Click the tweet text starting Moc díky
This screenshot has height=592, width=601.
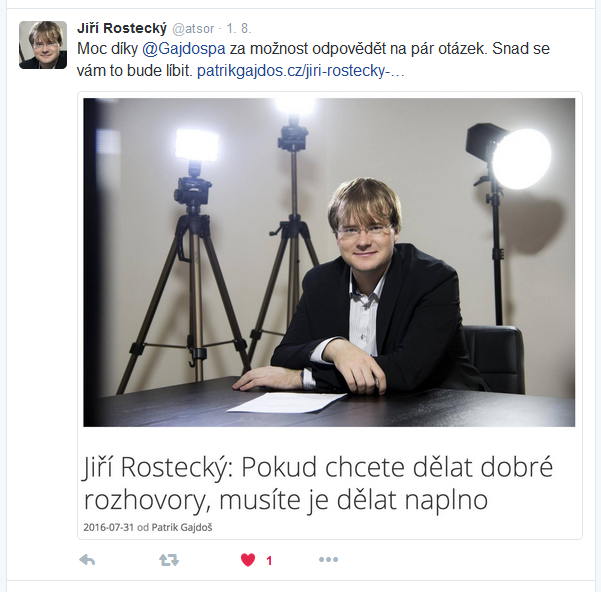[x=313, y=60]
